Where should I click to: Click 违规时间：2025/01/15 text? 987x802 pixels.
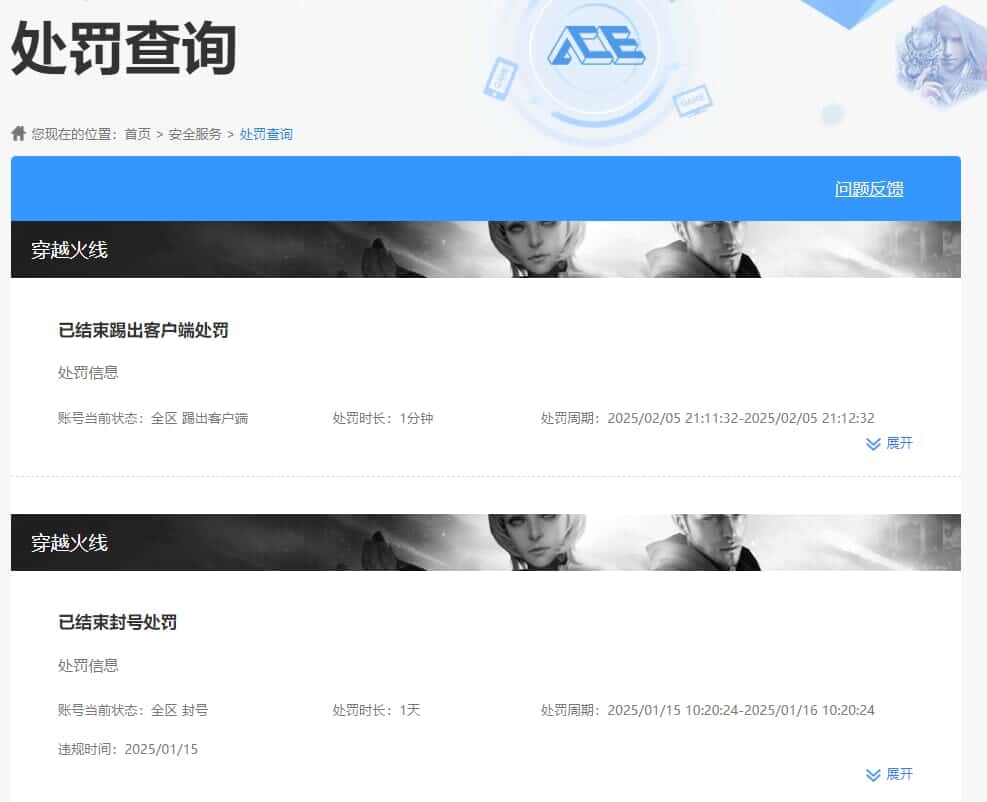coord(128,749)
